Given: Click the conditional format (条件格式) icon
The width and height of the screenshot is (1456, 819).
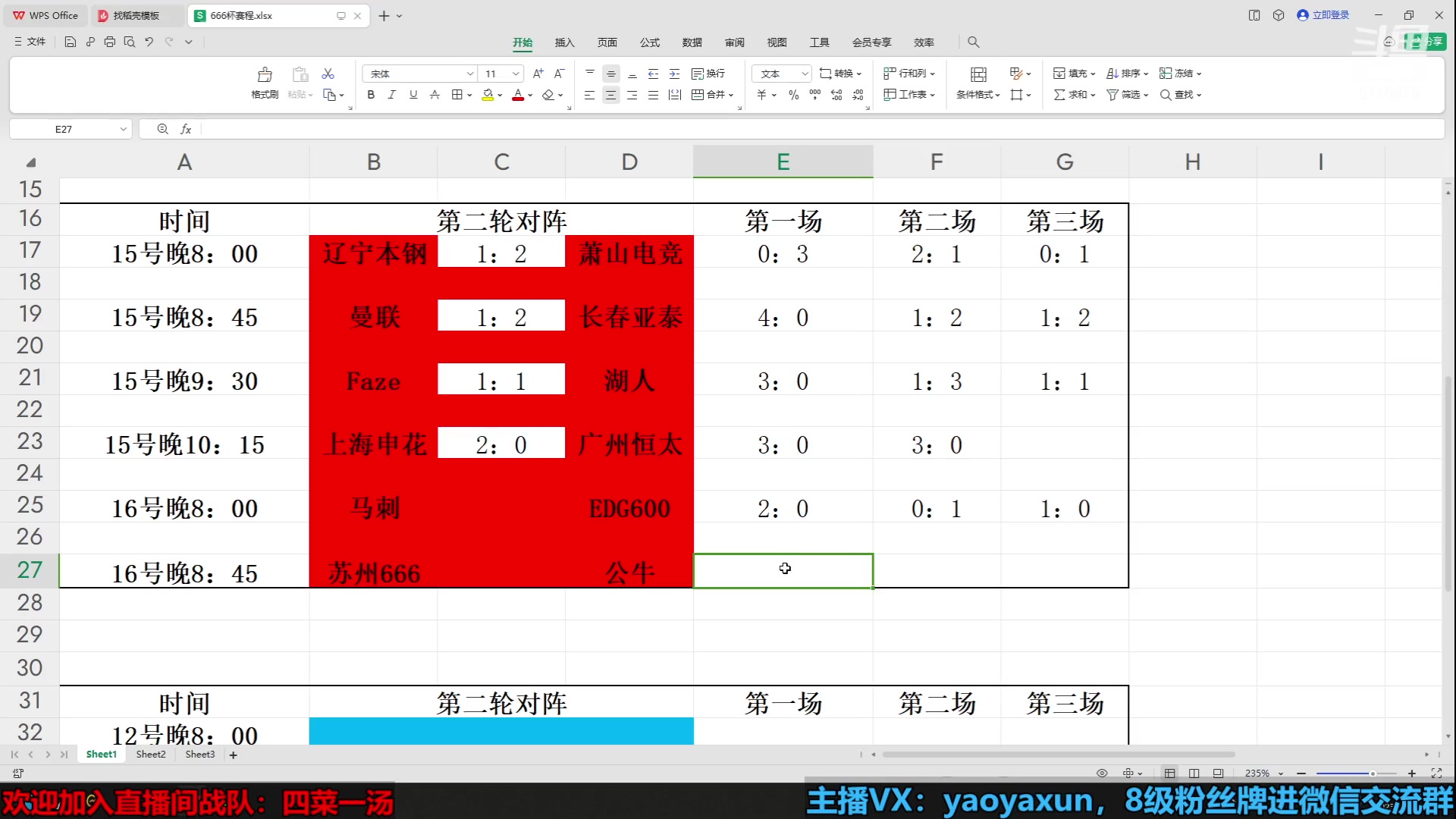Looking at the screenshot, I should [x=978, y=74].
